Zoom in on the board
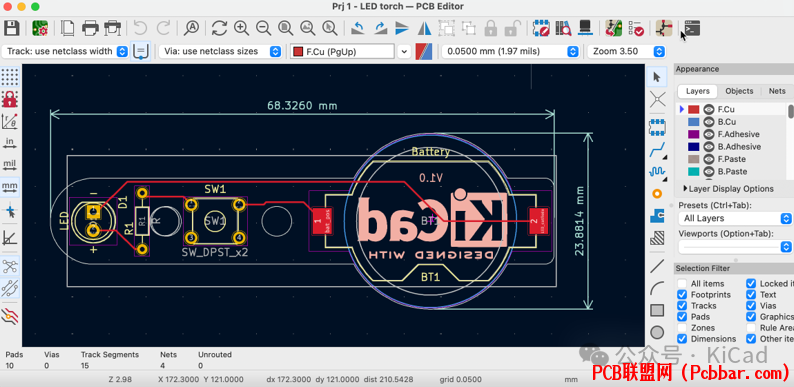 (x=241, y=28)
